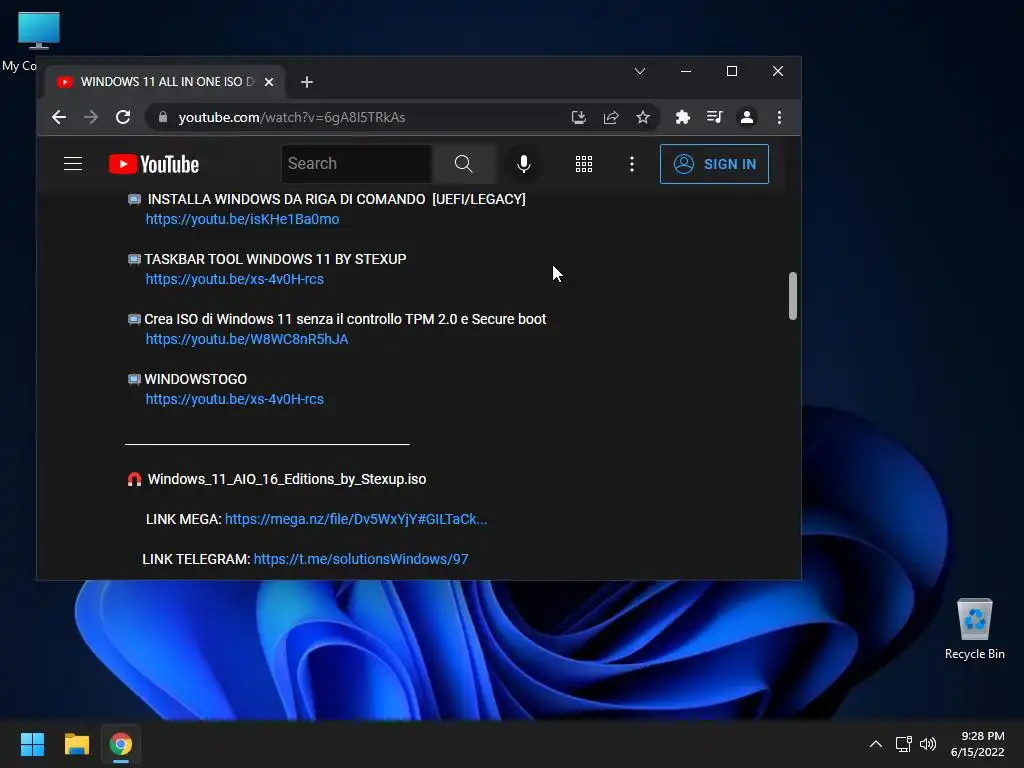Open the media control icon in Chrome toolbar
The image size is (1024, 768).
(x=714, y=117)
